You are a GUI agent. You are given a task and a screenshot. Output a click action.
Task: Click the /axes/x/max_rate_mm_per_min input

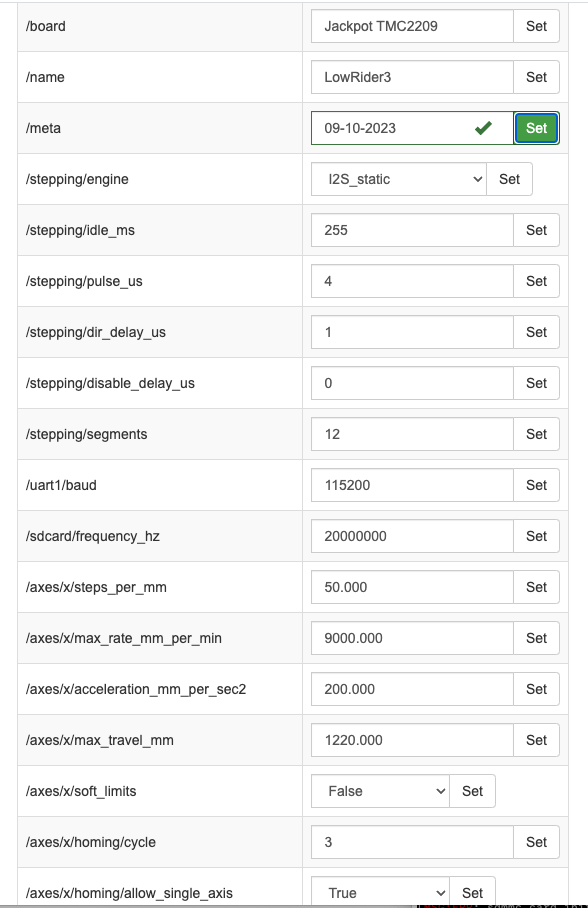tap(412, 638)
